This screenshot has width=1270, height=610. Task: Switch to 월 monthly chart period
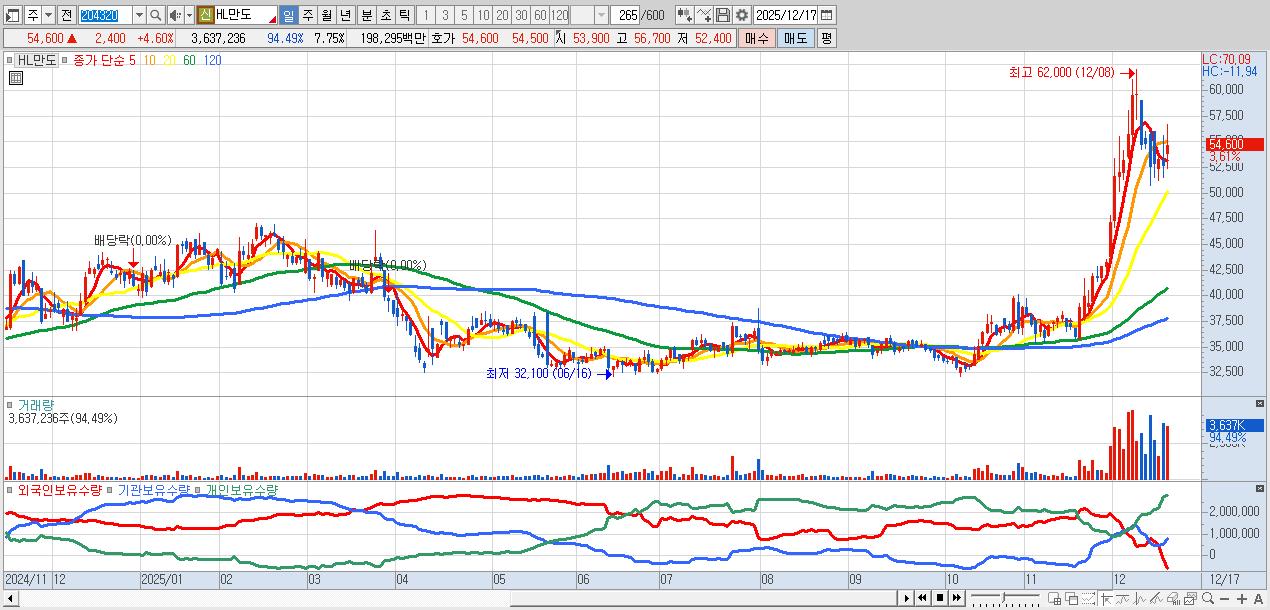pos(326,15)
